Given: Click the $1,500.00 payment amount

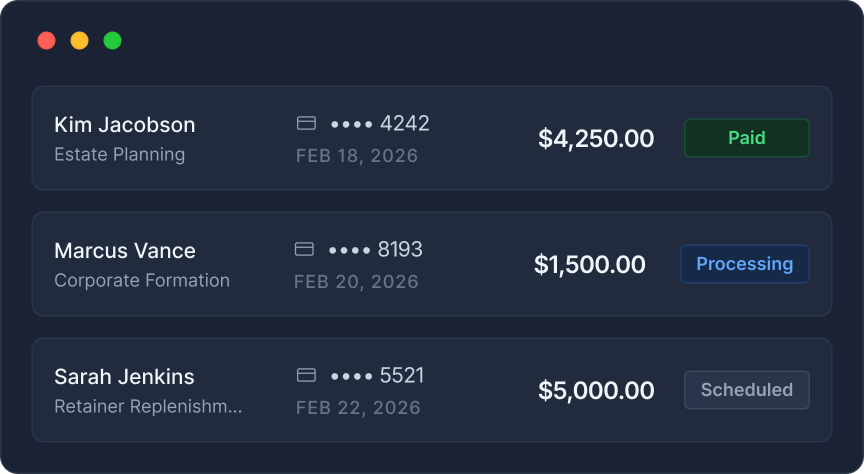Looking at the screenshot, I should pyautogui.click(x=590, y=265).
